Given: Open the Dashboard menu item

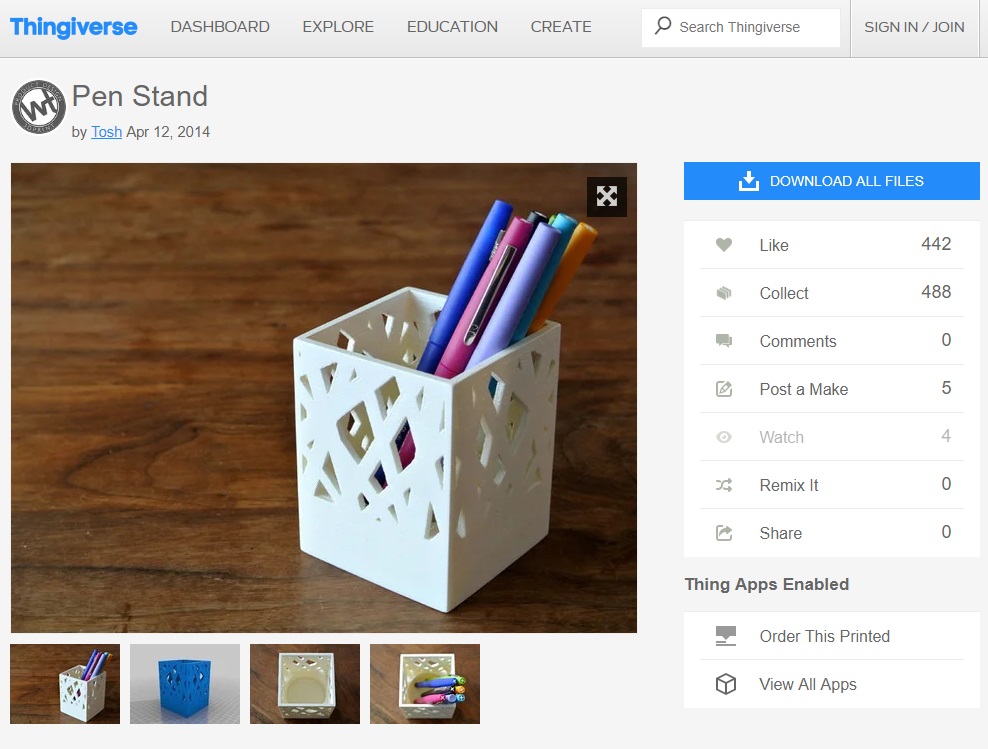Looking at the screenshot, I should tap(220, 27).
